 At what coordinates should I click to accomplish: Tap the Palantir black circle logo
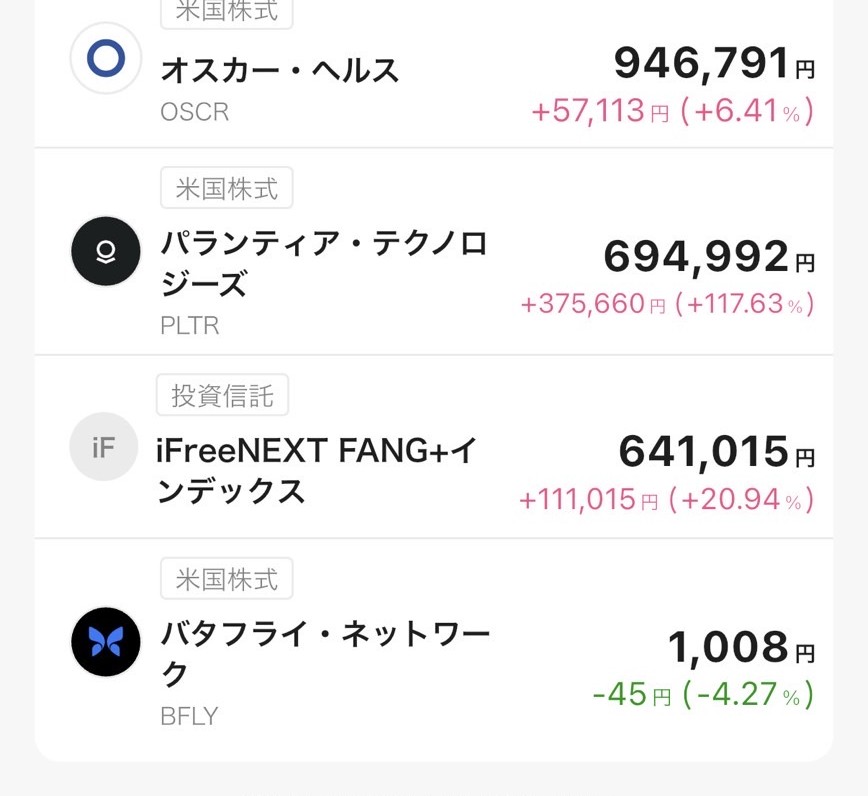pyautogui.click(x=105, y=252)
